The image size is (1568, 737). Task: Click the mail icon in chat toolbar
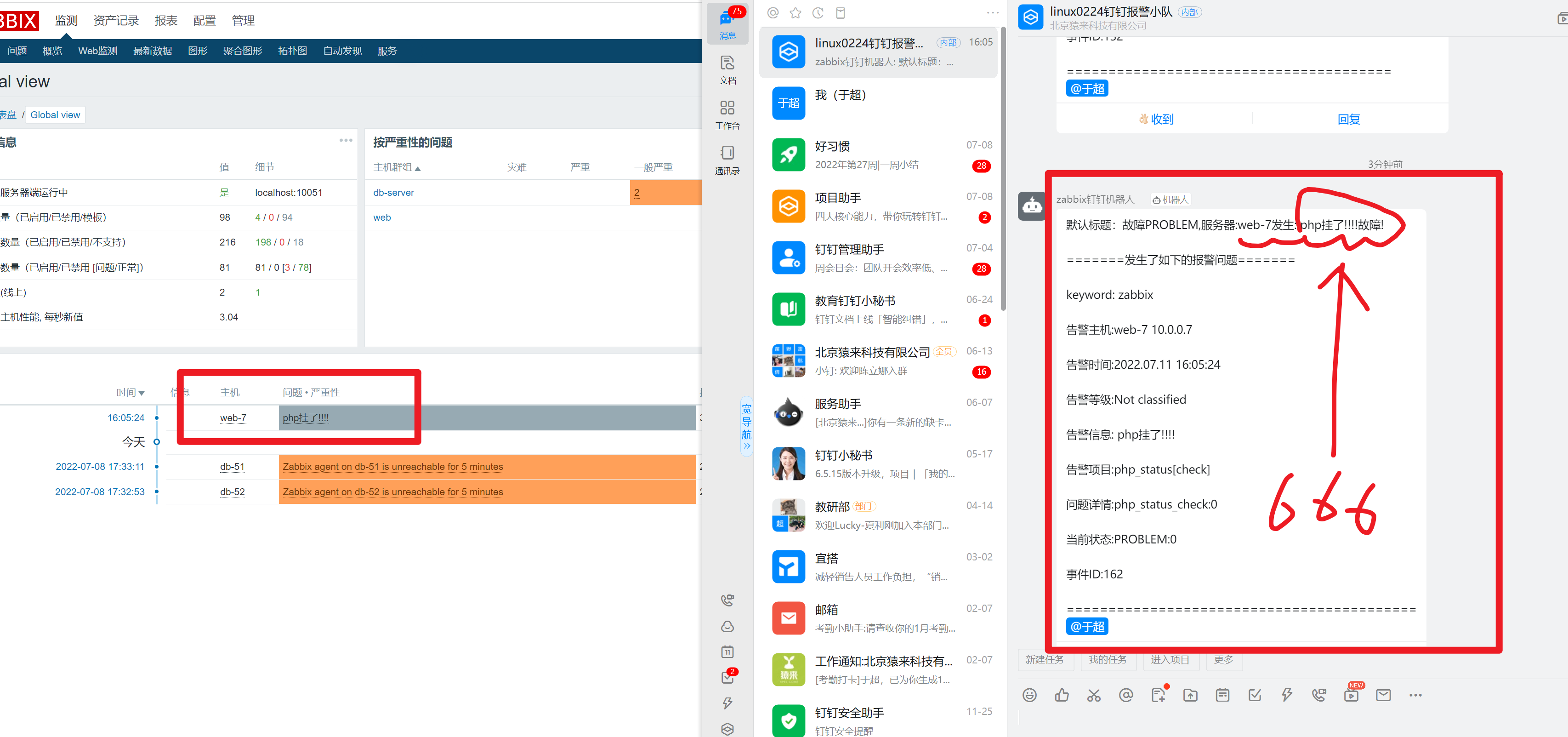point(1383,695)
